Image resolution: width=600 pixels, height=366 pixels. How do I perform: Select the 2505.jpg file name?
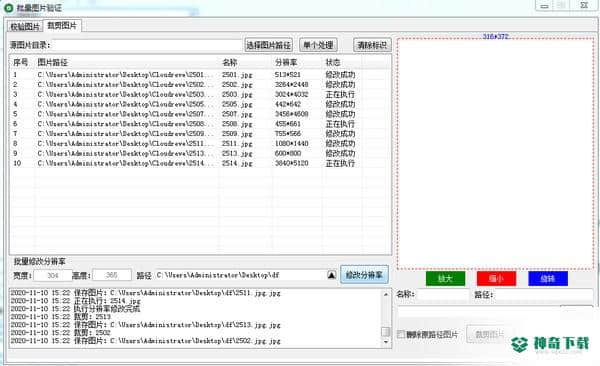[237, 104]
